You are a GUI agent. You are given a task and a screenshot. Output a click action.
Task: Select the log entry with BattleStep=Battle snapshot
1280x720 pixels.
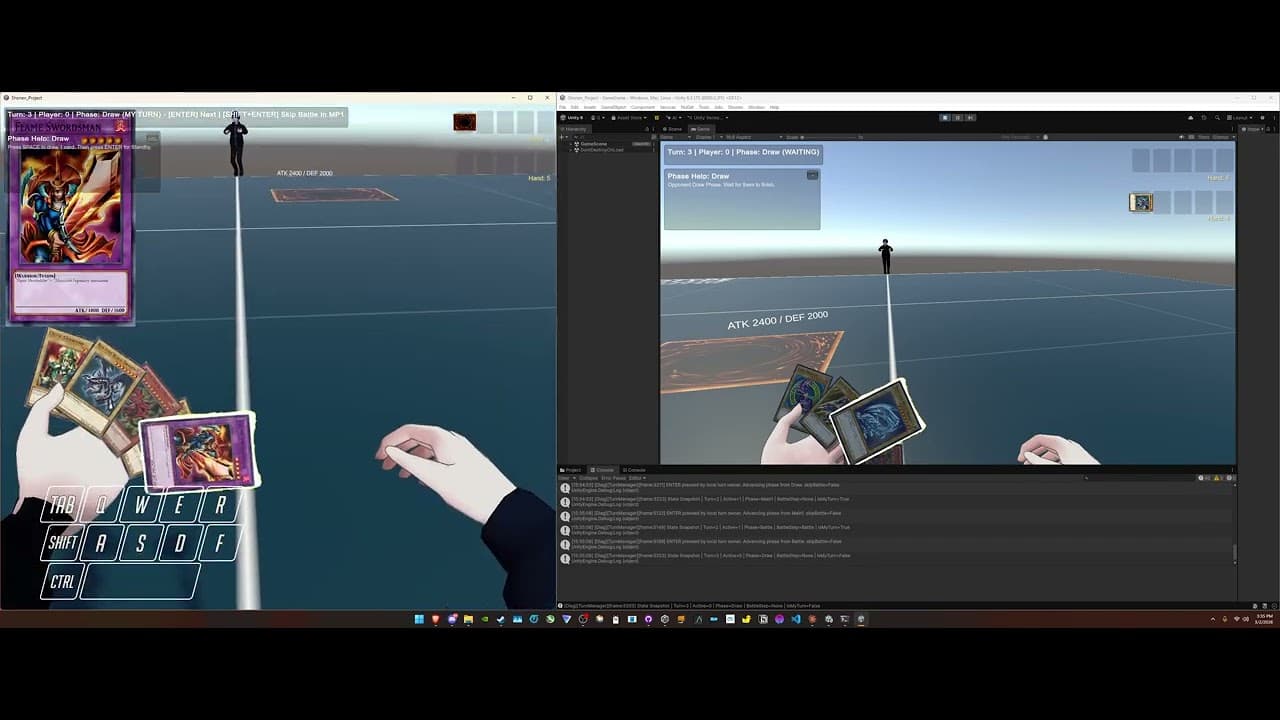[898, 530]
